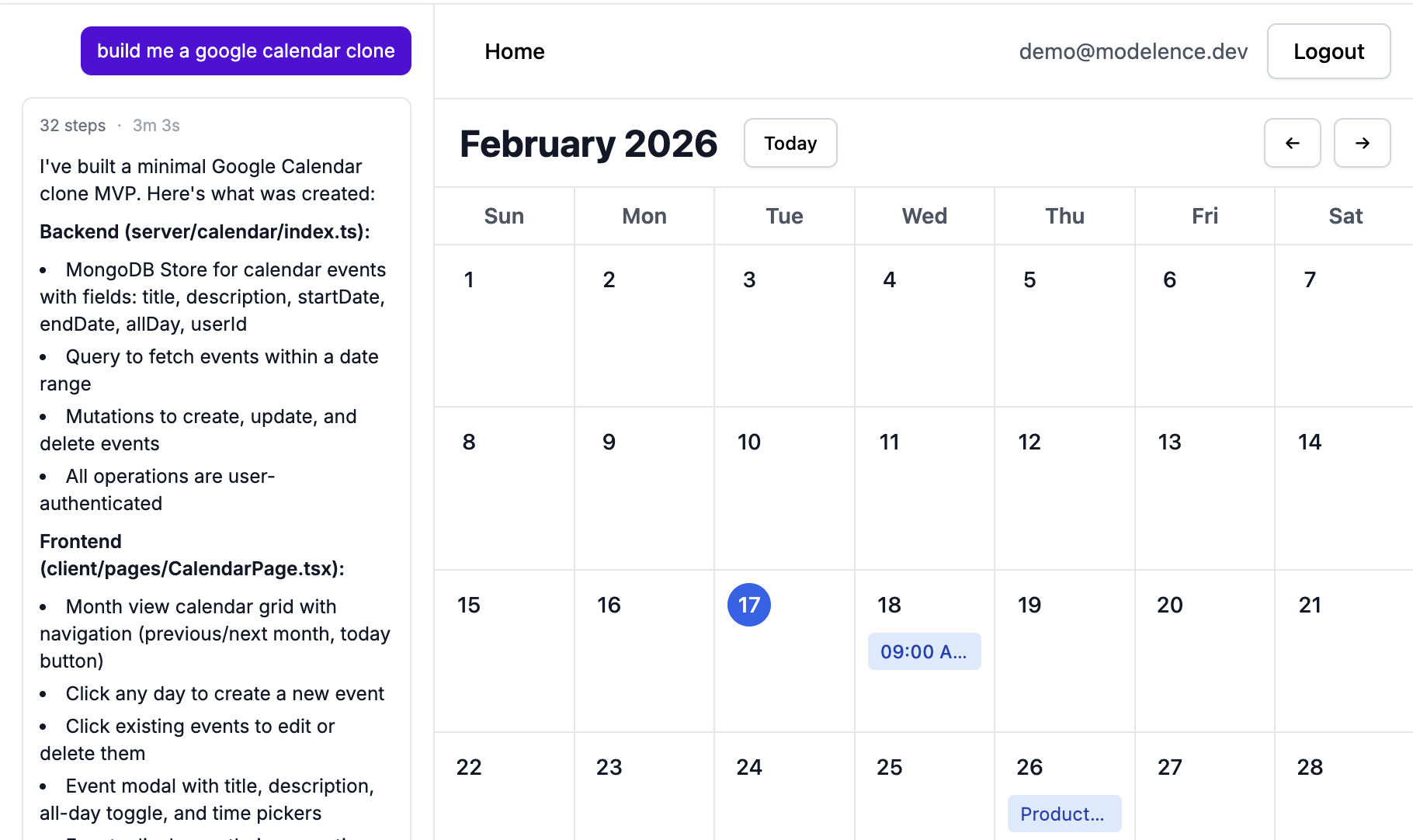Image resolution: width=1413 pixels, height=840 pixels.
Task: Click the '32 steps' build summary label
Action: [73, 125]
